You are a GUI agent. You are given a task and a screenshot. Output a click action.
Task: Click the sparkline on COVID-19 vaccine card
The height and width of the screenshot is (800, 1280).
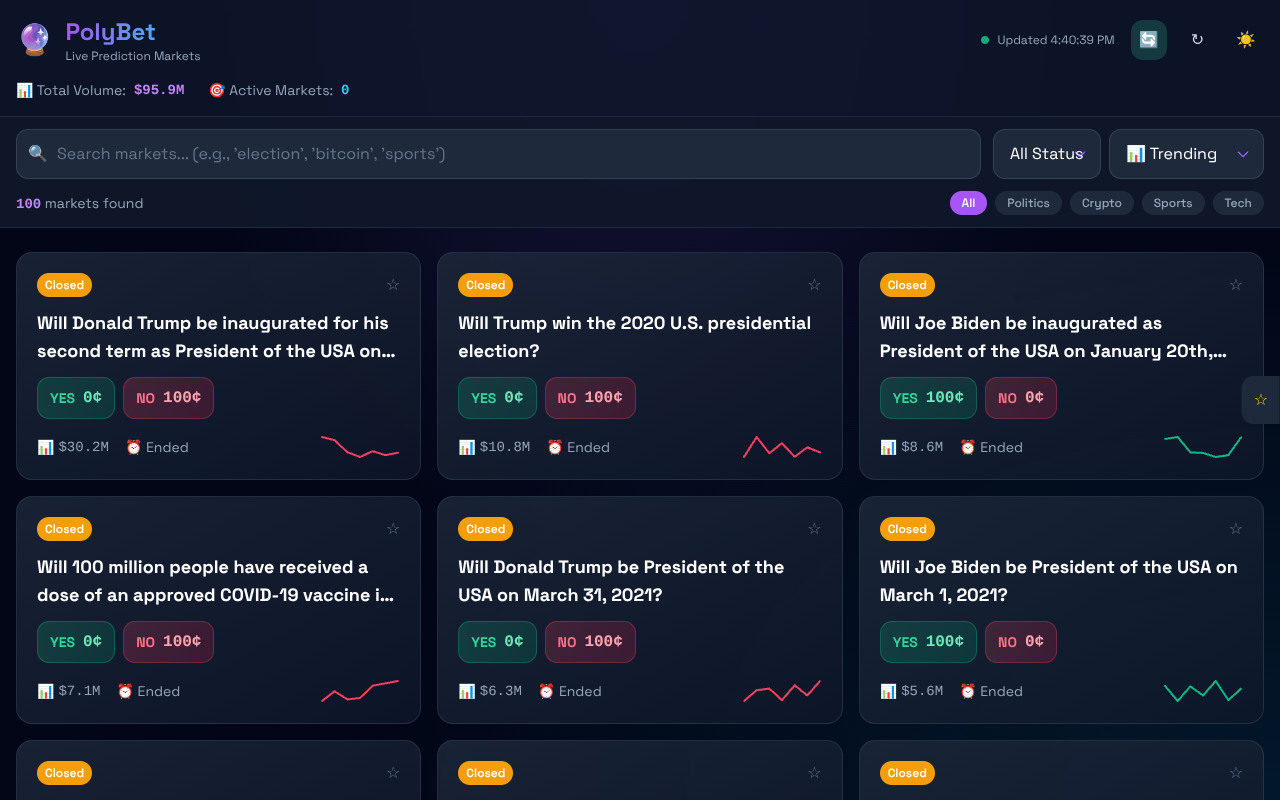pos(360,690)
